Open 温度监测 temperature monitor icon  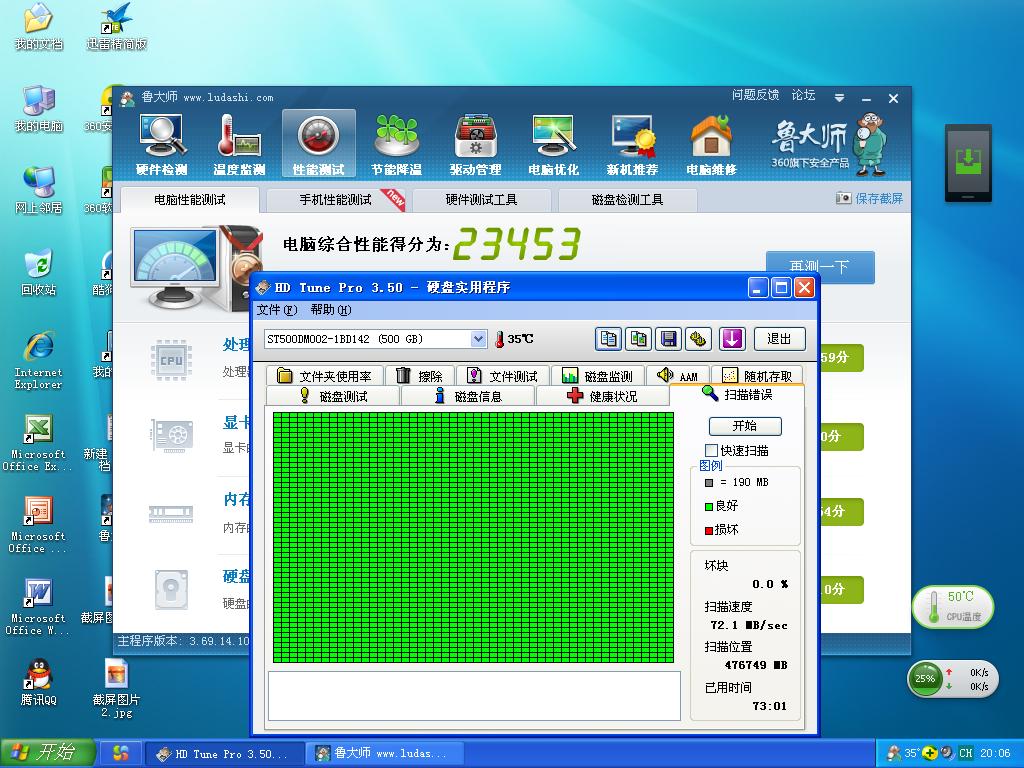(x=239, y=144)
